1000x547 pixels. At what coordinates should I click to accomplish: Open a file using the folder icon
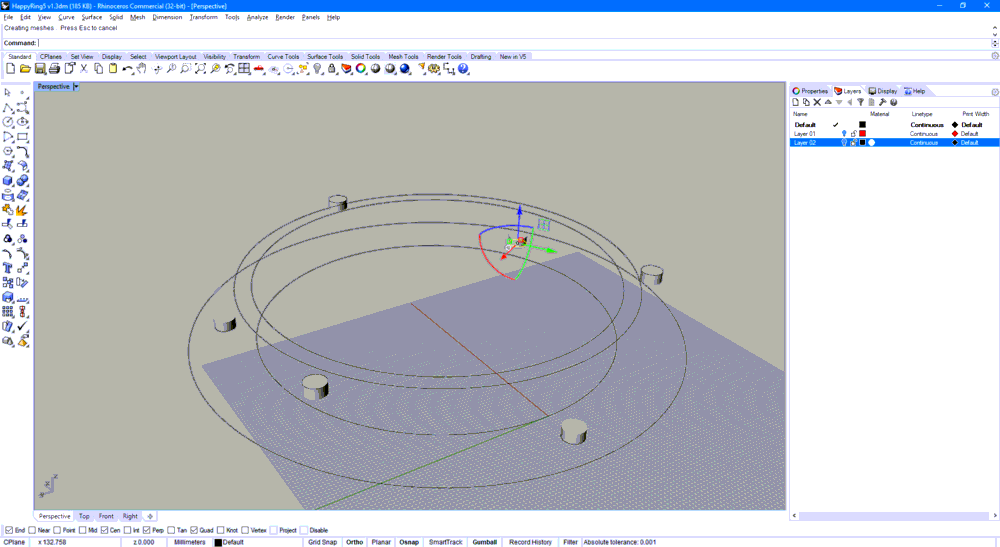[x=26, y=69]
